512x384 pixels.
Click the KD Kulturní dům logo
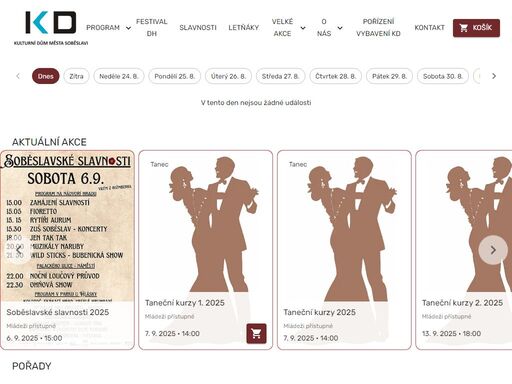(x=51, y=28)
